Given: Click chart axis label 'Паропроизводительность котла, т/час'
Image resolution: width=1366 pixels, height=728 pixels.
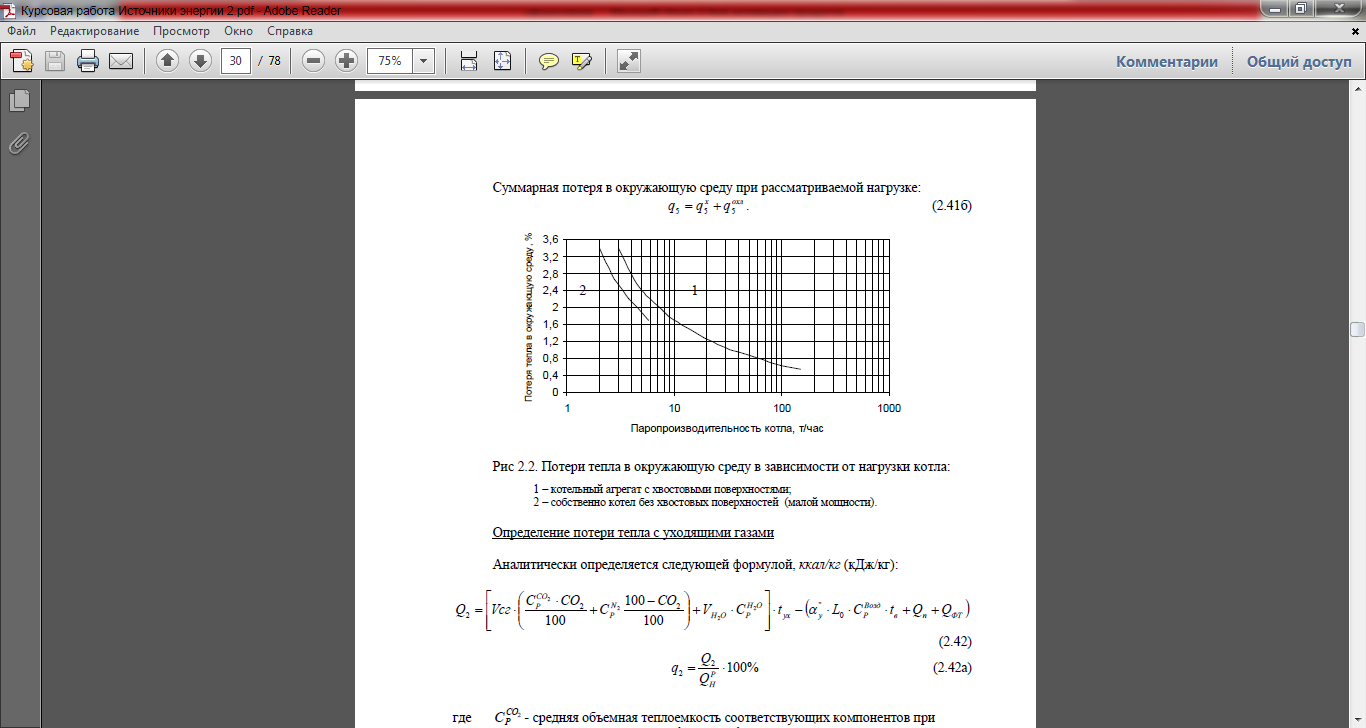Looking at the screenshot, I should (727, 428).
